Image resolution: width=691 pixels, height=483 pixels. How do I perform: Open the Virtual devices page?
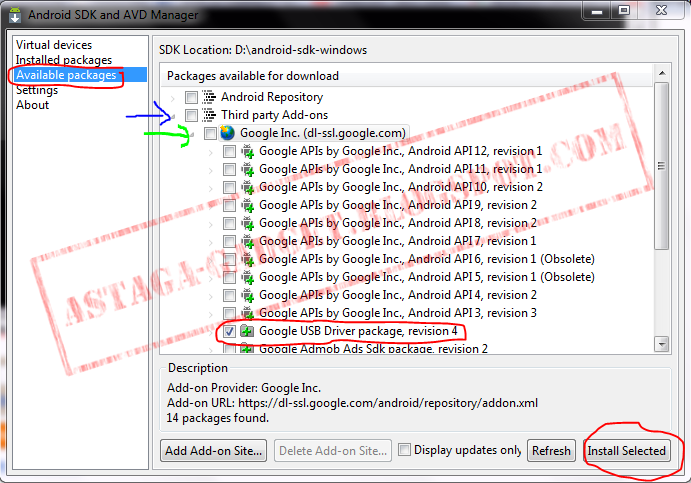(54, 45)
